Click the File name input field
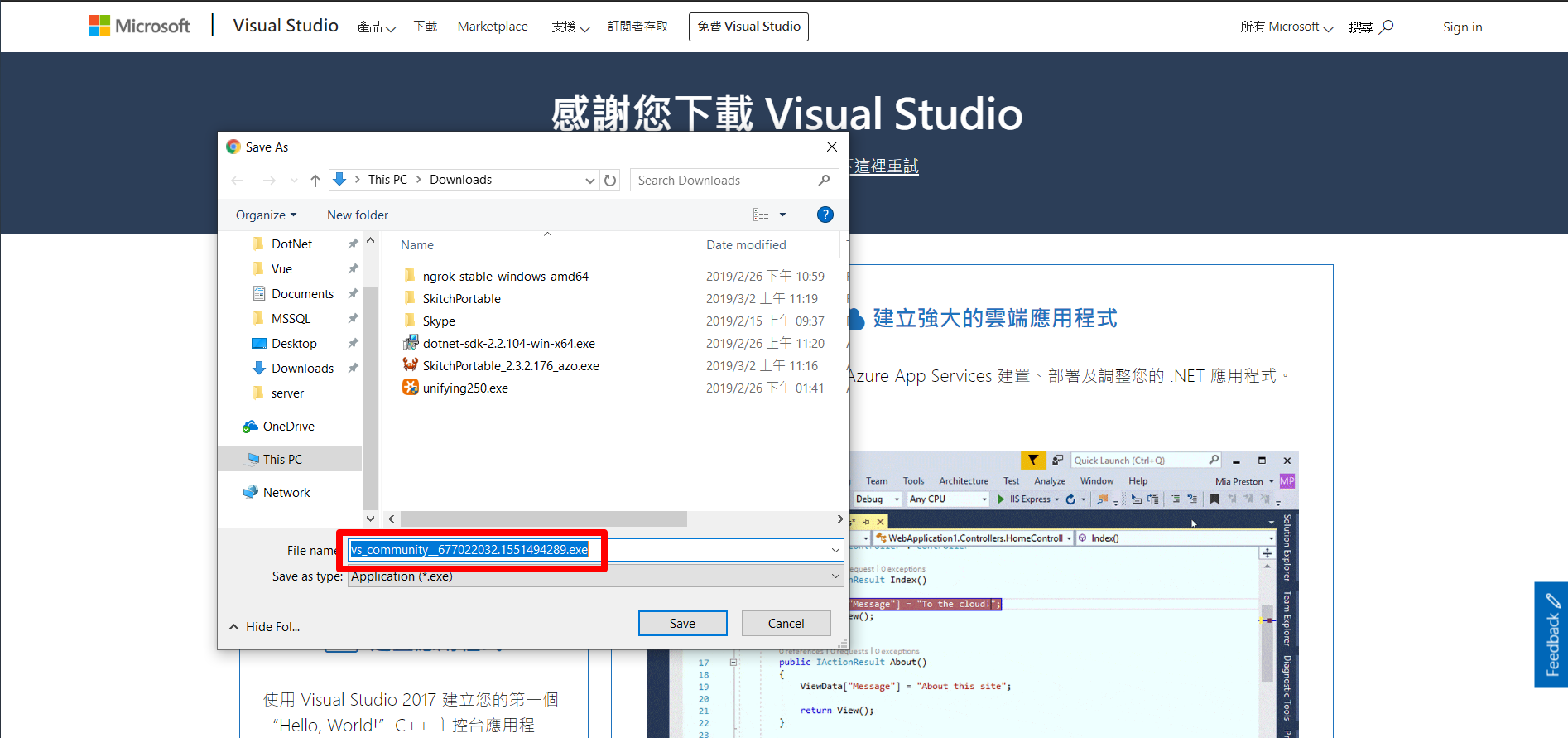Viewport: 1568px width, 738px height. [x=712, y=550]
